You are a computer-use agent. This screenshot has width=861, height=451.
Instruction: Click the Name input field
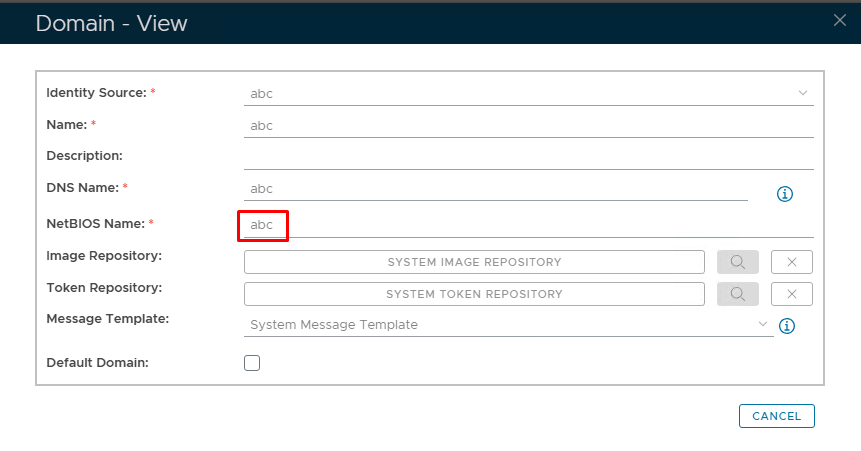528,126
